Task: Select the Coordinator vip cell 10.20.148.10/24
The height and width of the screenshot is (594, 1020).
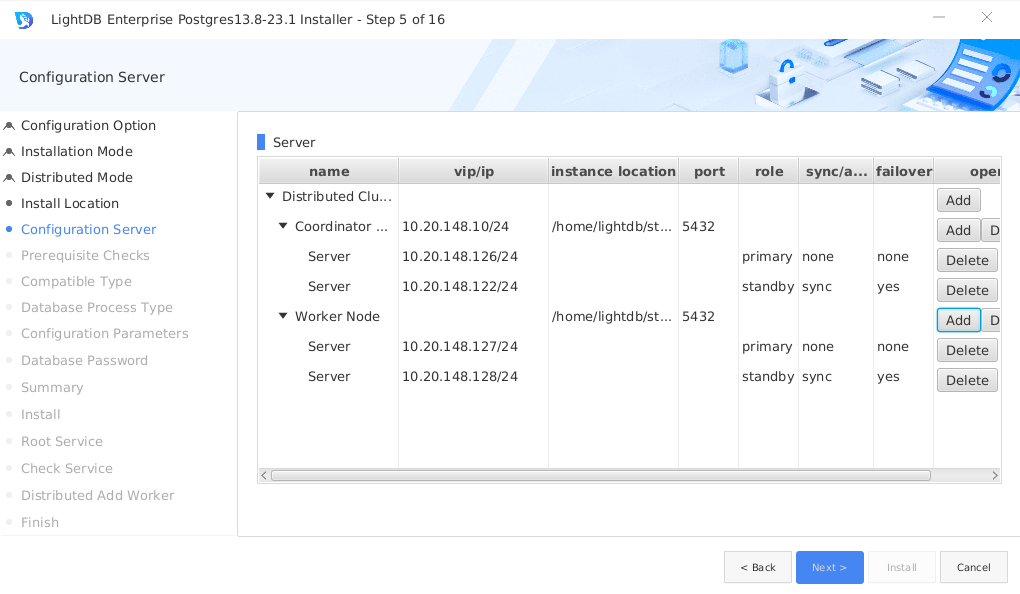Action: point(474,226)
